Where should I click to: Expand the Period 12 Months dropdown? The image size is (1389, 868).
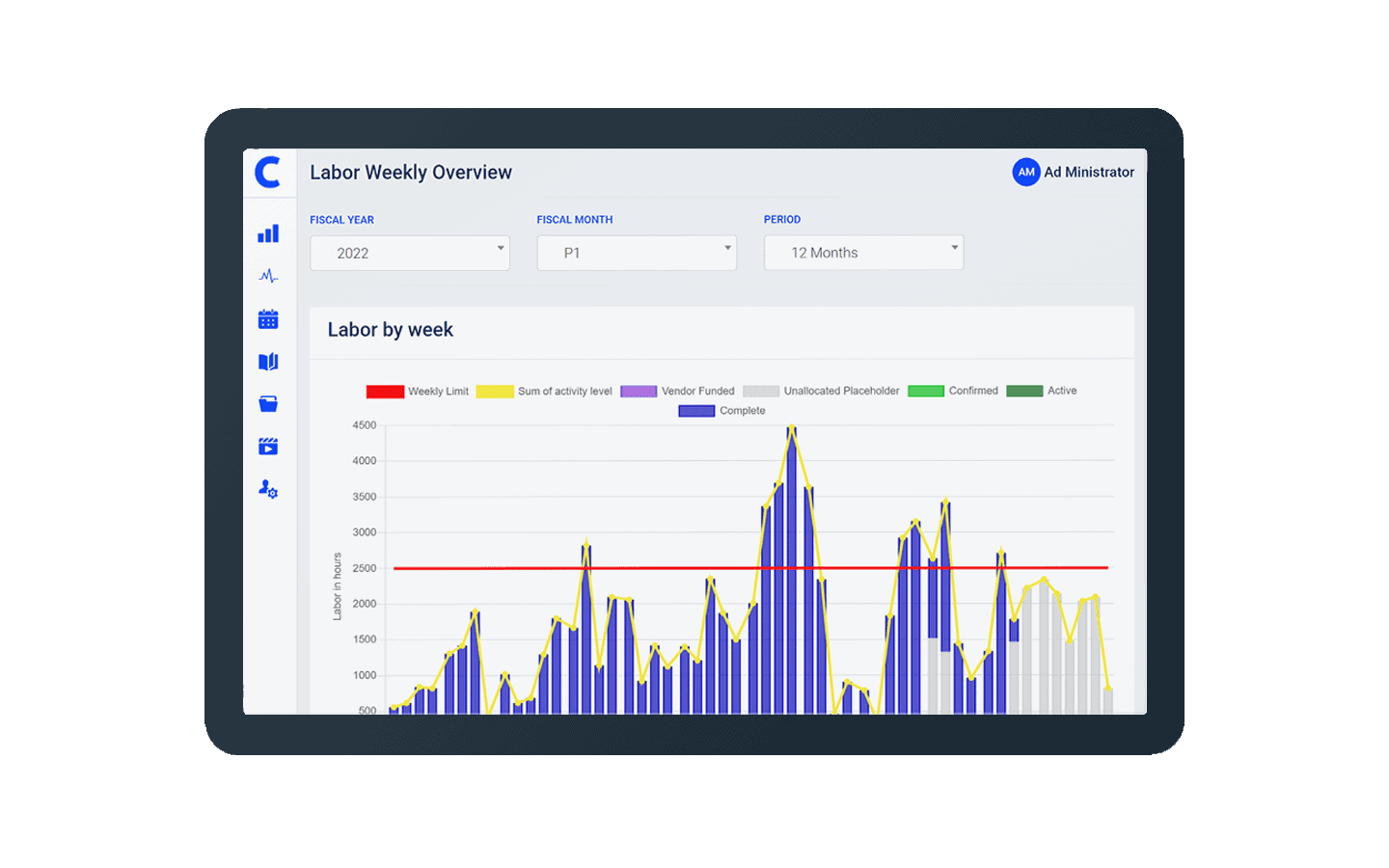click(x=863, y=253)
